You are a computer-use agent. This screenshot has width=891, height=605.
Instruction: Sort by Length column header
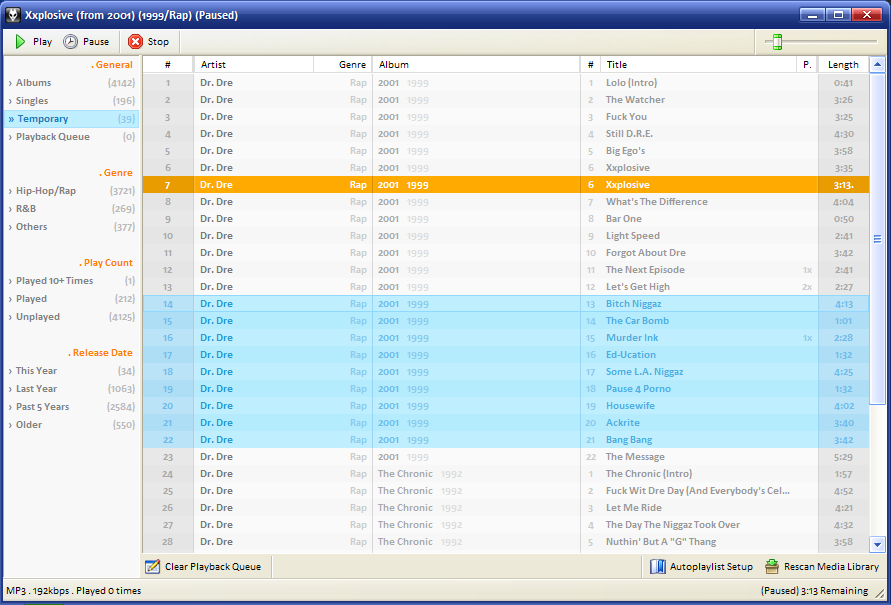pos(843,65)
